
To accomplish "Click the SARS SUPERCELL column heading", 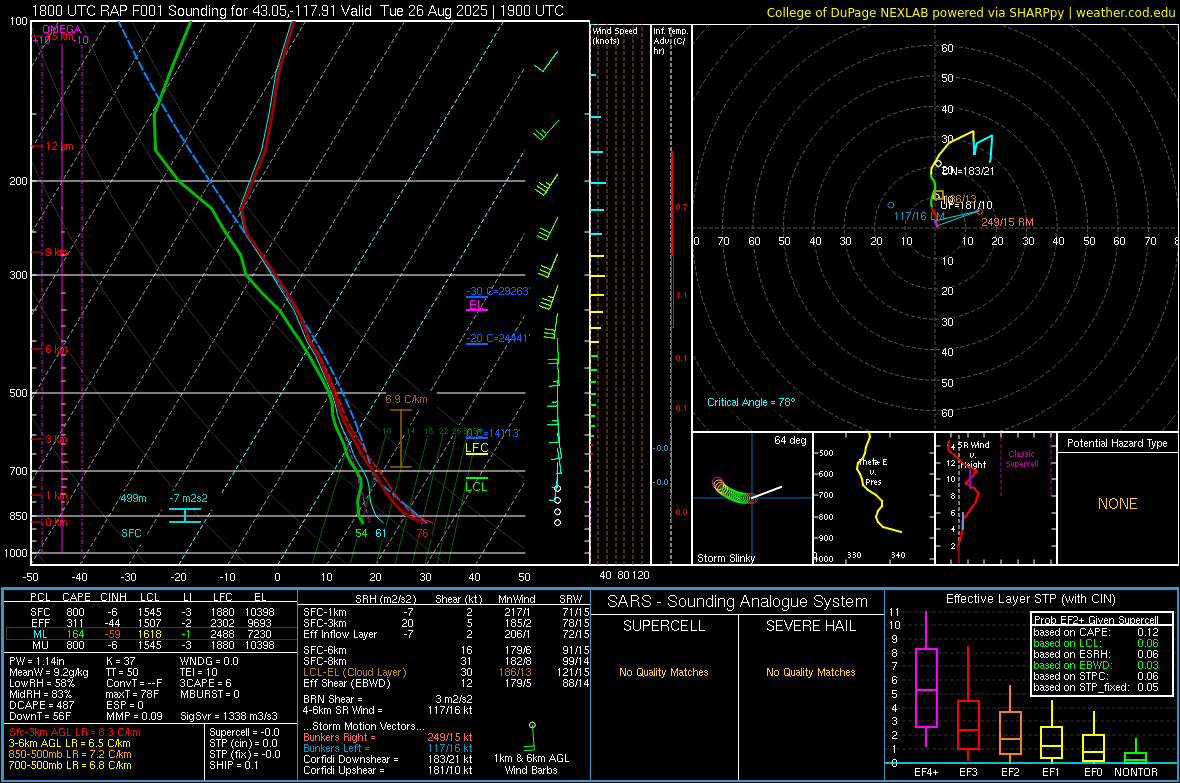I will coord(664,626).
